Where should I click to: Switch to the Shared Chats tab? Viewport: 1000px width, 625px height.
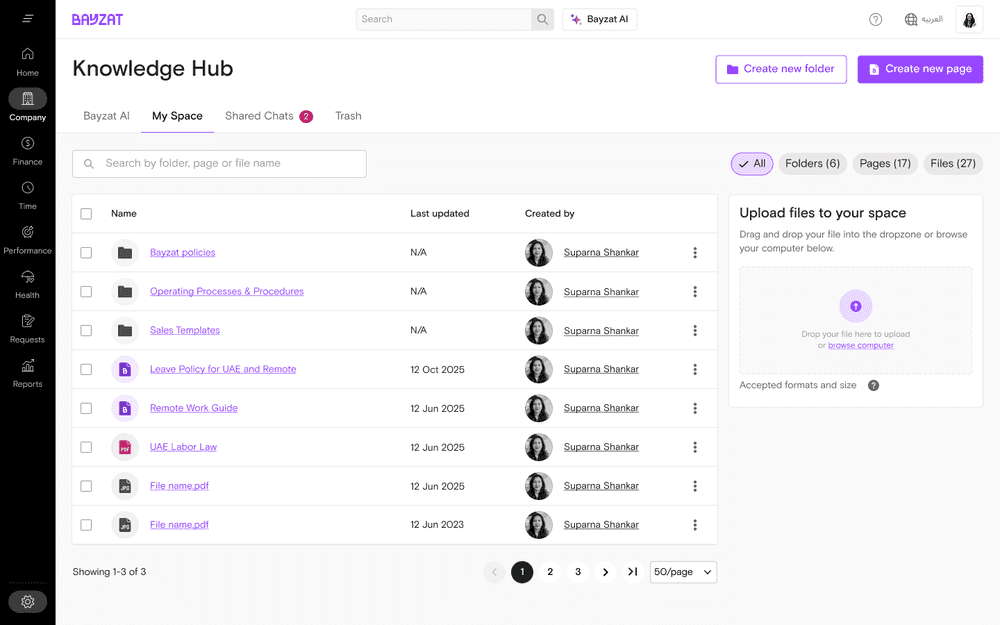click(x=260, y=116)
